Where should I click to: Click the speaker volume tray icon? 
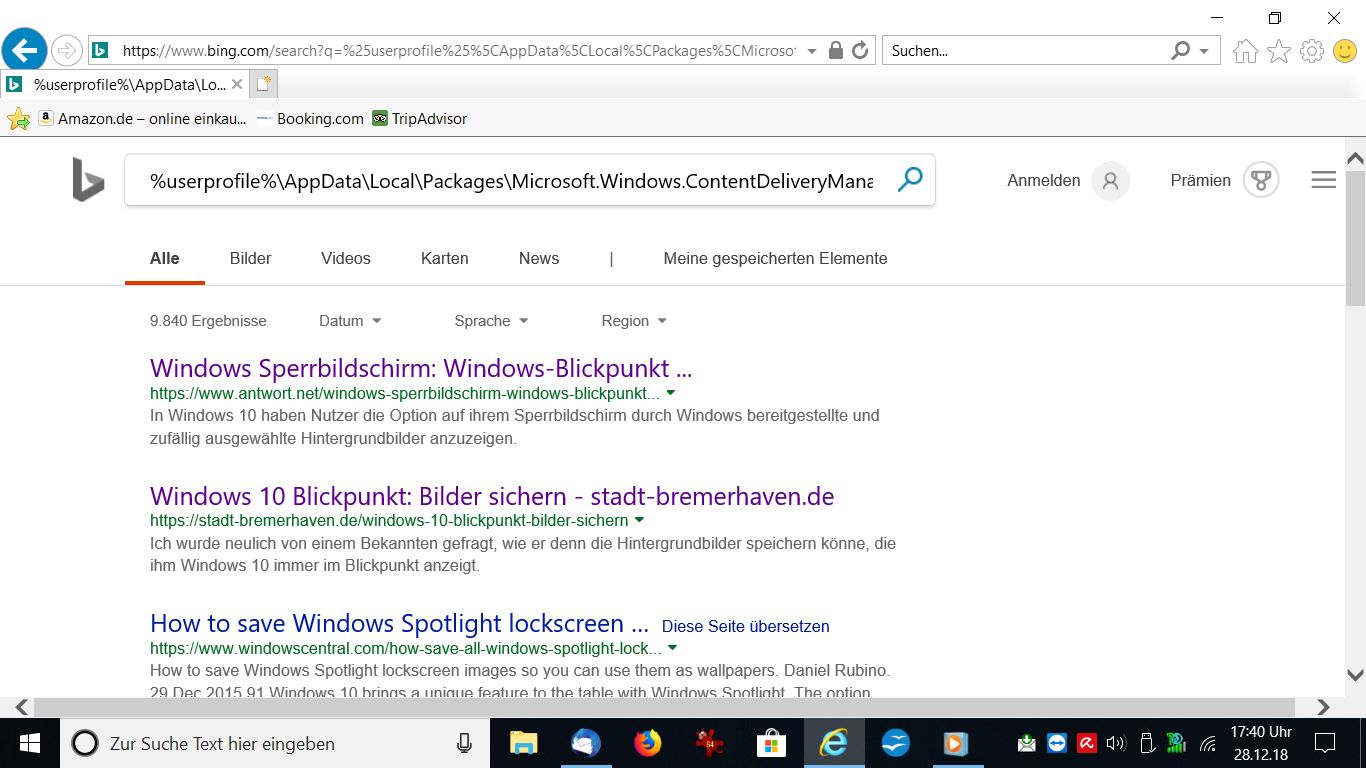[x=1116, y=743]
